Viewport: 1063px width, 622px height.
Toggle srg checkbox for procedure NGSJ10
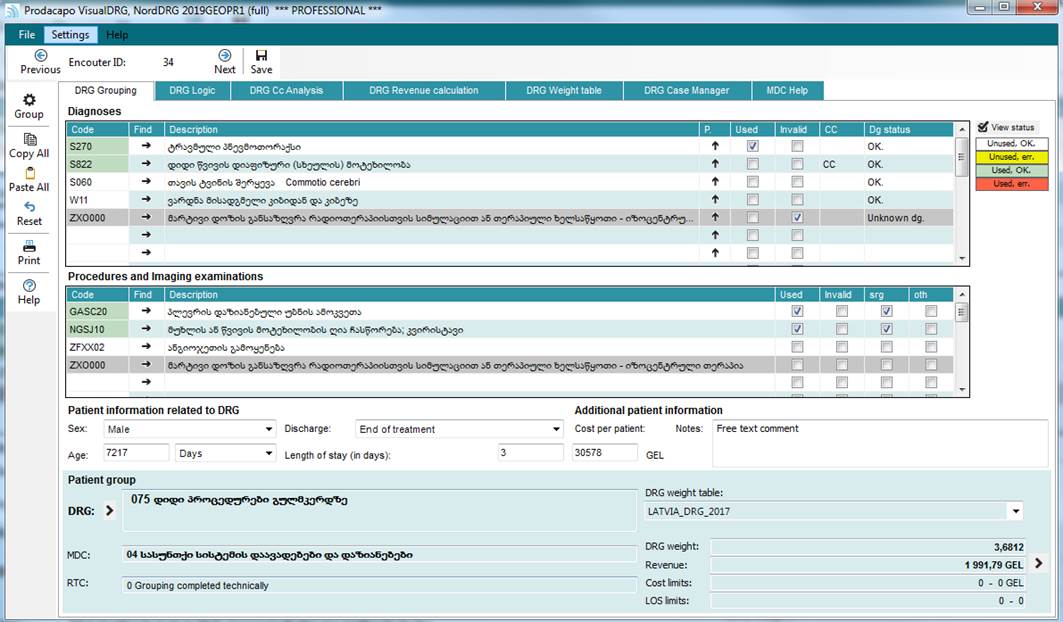pos(886,329)
